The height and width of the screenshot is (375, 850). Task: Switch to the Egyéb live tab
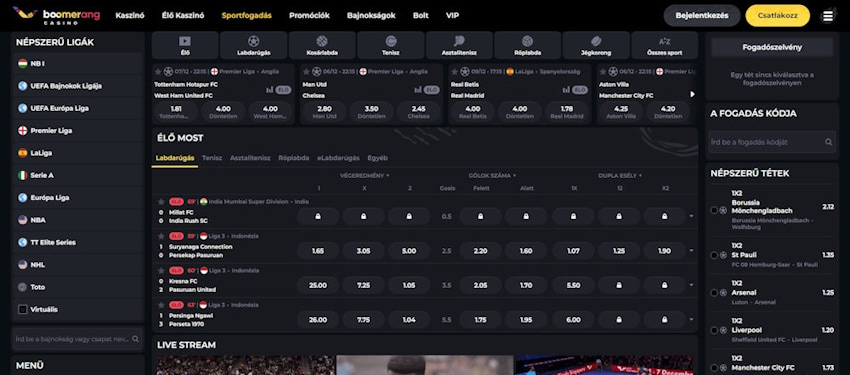(377, 158)
